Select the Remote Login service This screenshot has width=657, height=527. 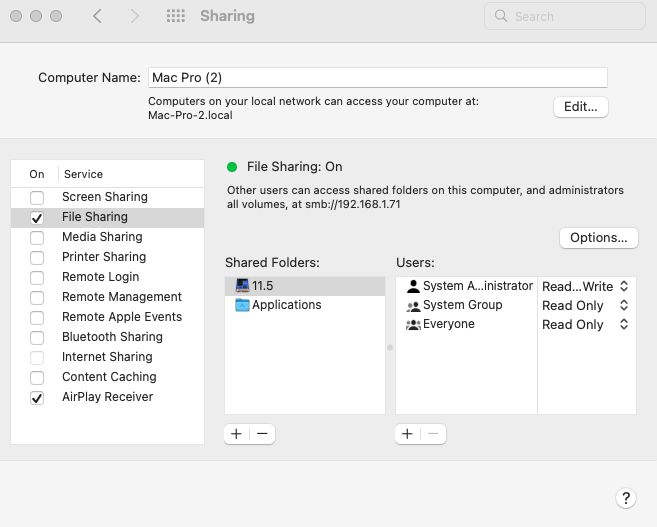pos(100,277)
